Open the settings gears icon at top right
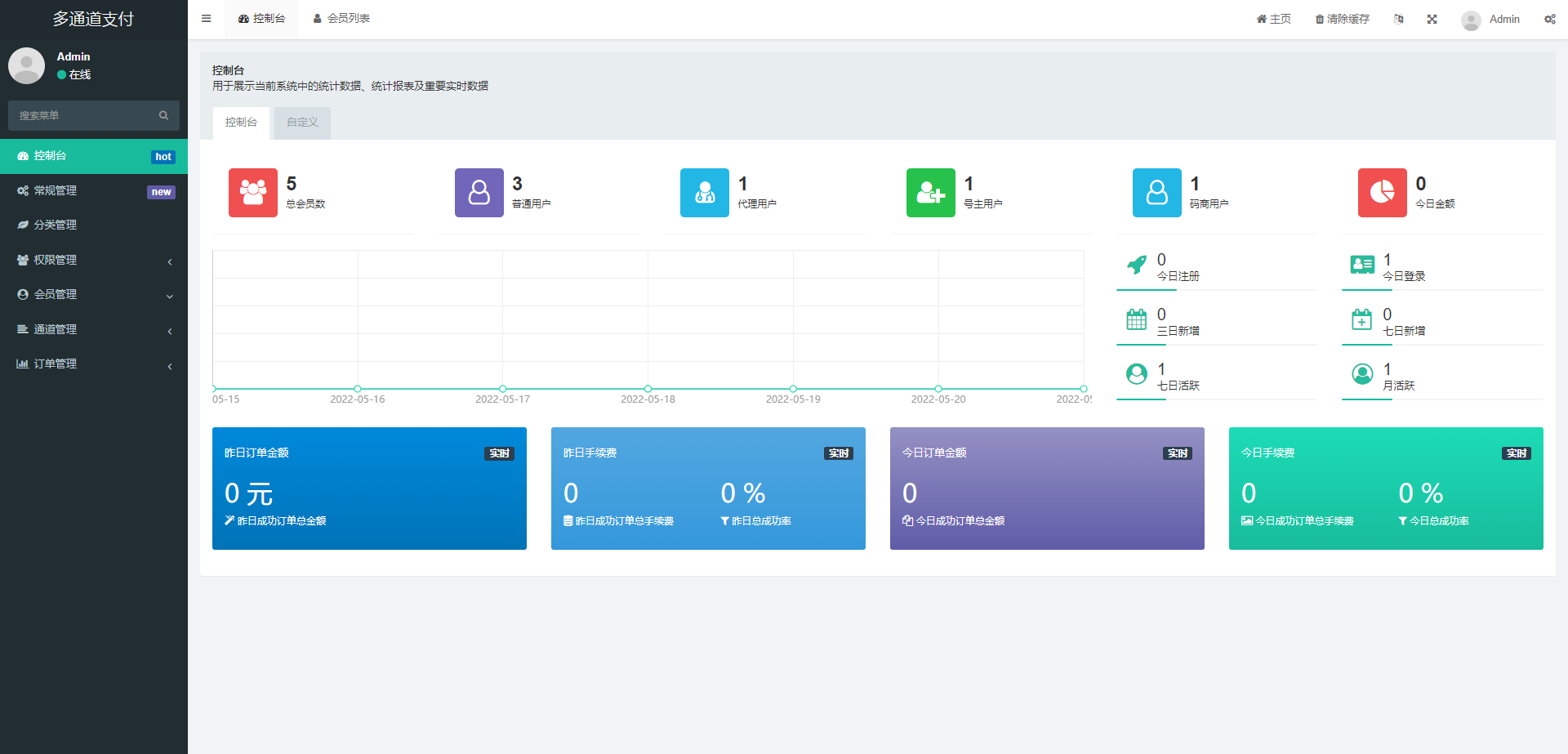 point(1549,19)
